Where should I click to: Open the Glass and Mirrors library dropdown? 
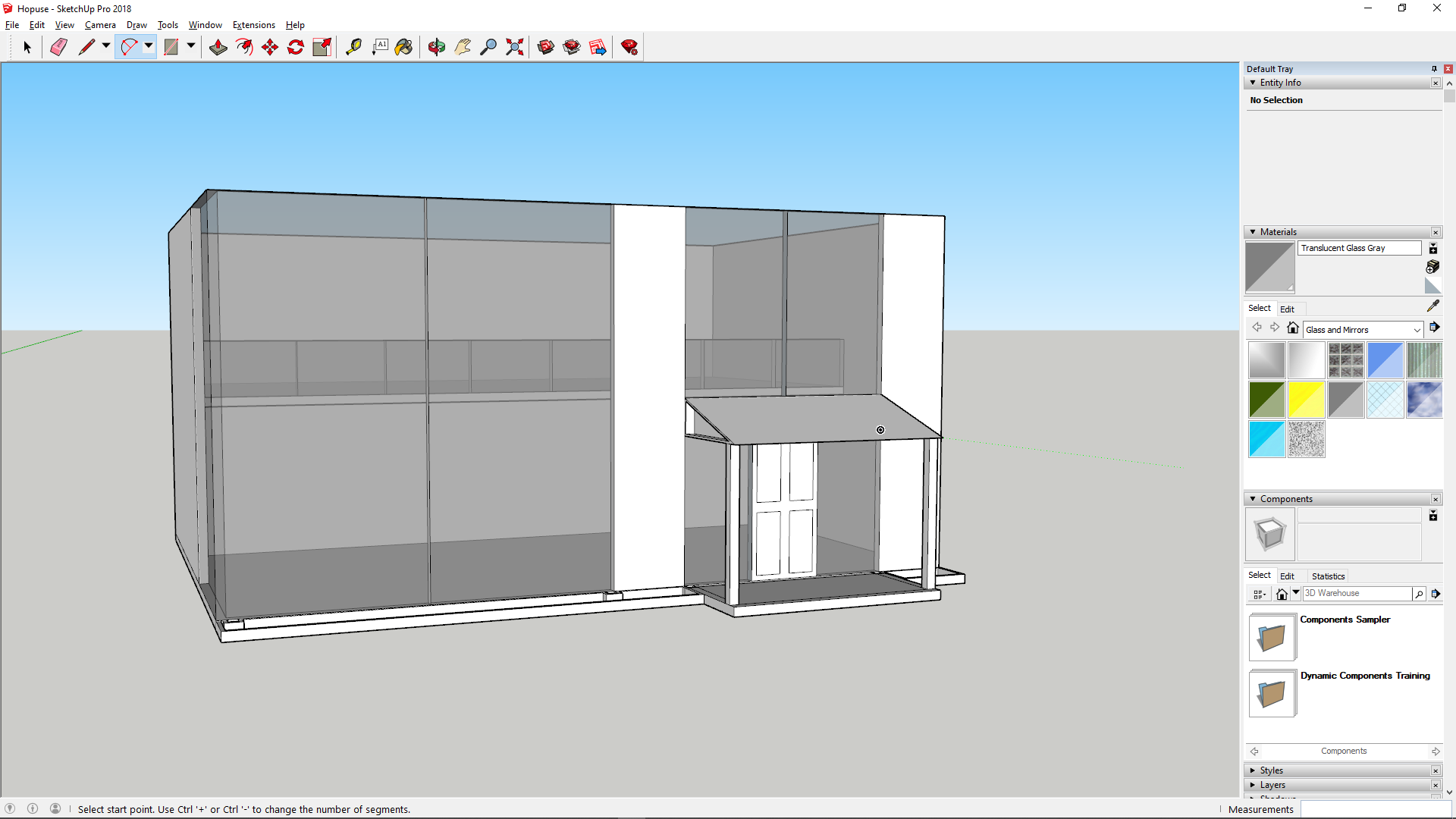coord(1417,330)
